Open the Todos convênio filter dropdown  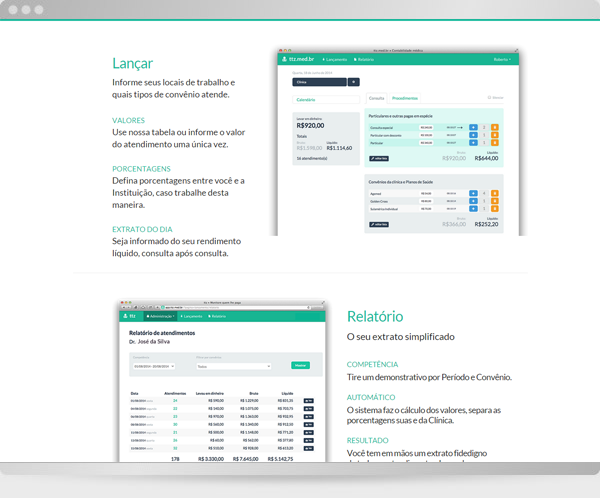pos(234,366)
